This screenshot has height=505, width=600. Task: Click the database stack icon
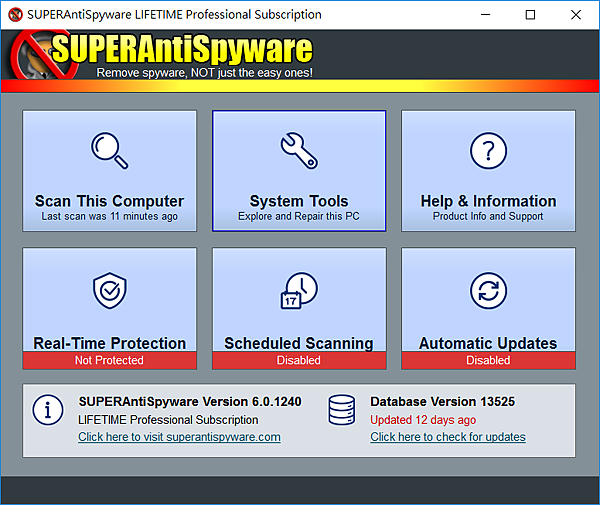[x=342, y=410]
